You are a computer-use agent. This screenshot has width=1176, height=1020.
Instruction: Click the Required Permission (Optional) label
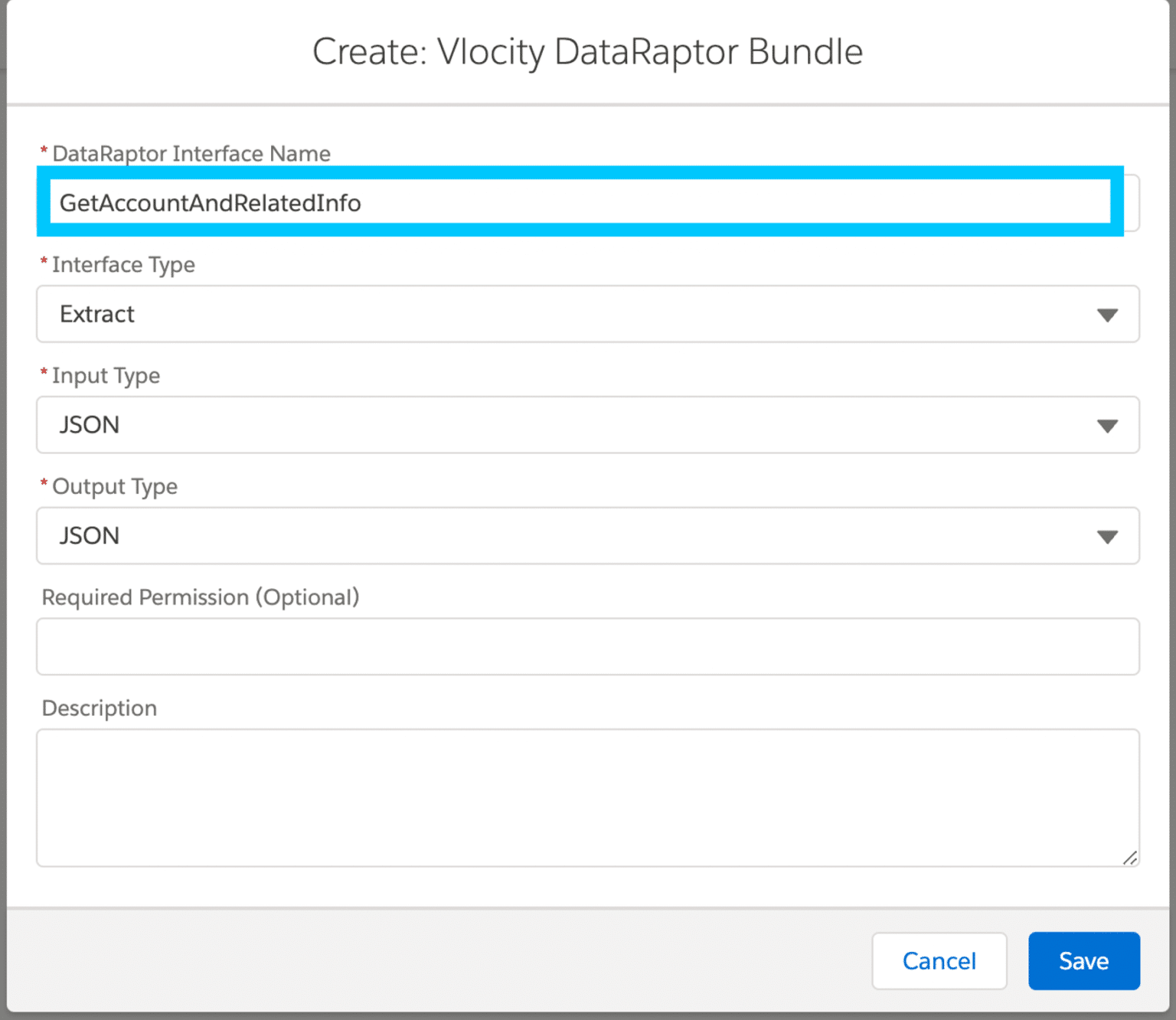point(200,597)
